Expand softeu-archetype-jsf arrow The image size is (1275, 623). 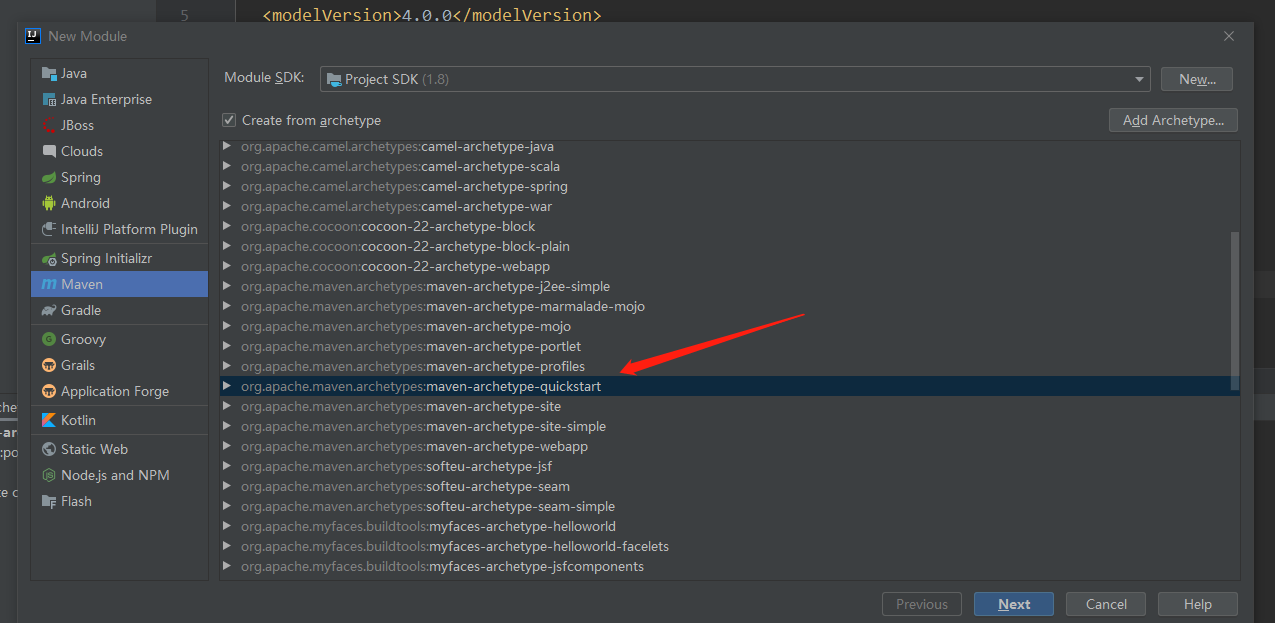[x=227, y=466]
